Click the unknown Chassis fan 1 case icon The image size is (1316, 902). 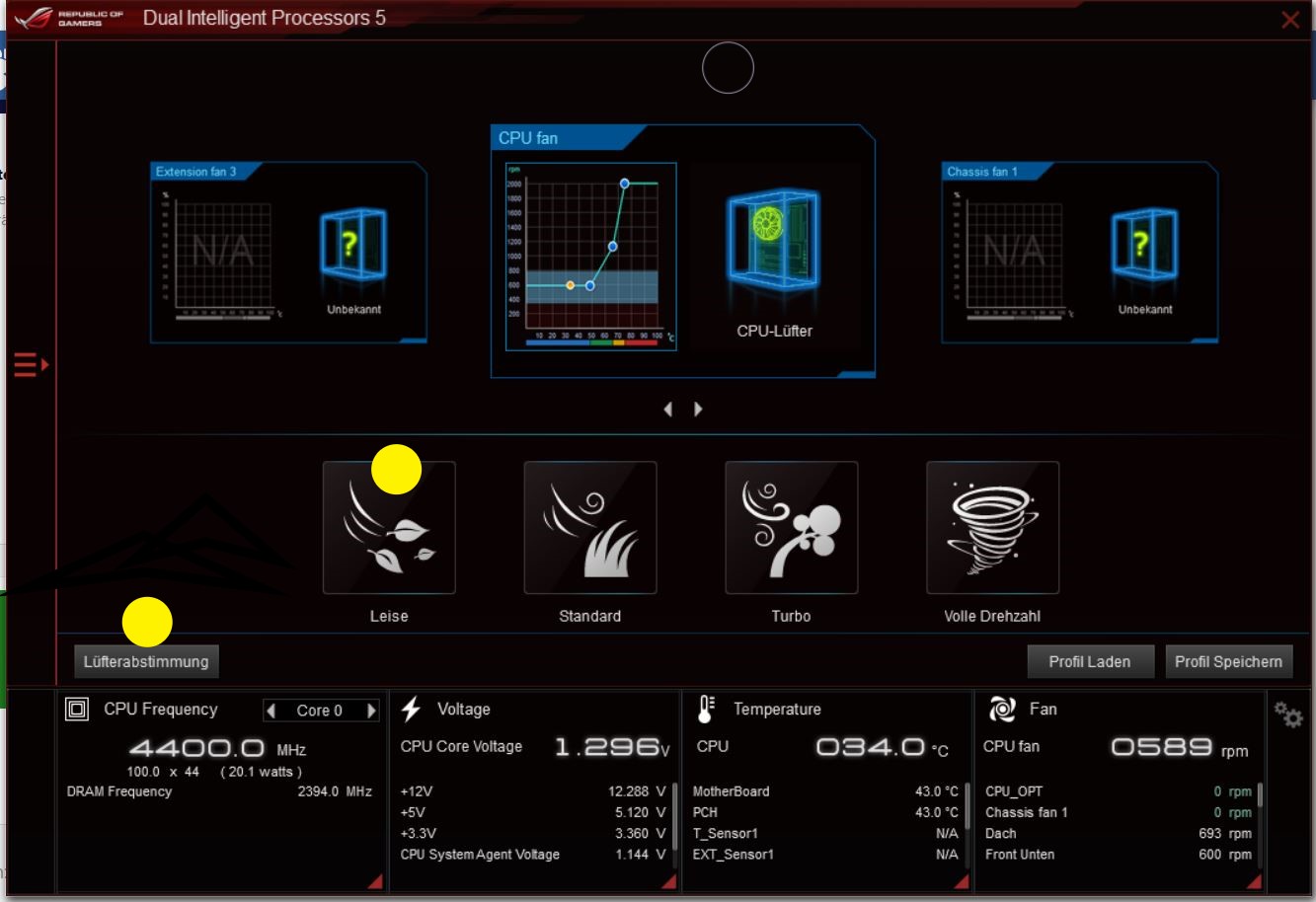coord(1144,245)
